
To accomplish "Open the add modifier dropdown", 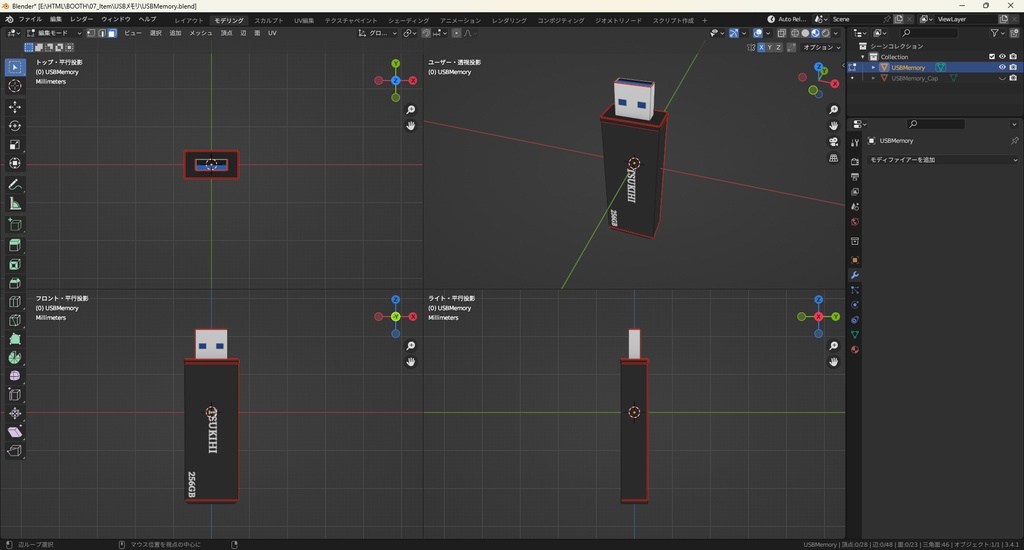I will point(942,160).
